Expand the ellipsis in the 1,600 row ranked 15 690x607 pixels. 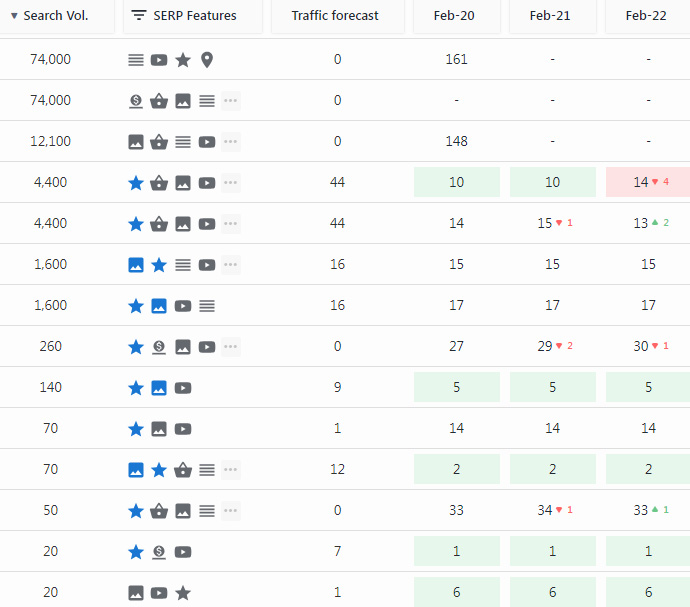tap(231, 265)
